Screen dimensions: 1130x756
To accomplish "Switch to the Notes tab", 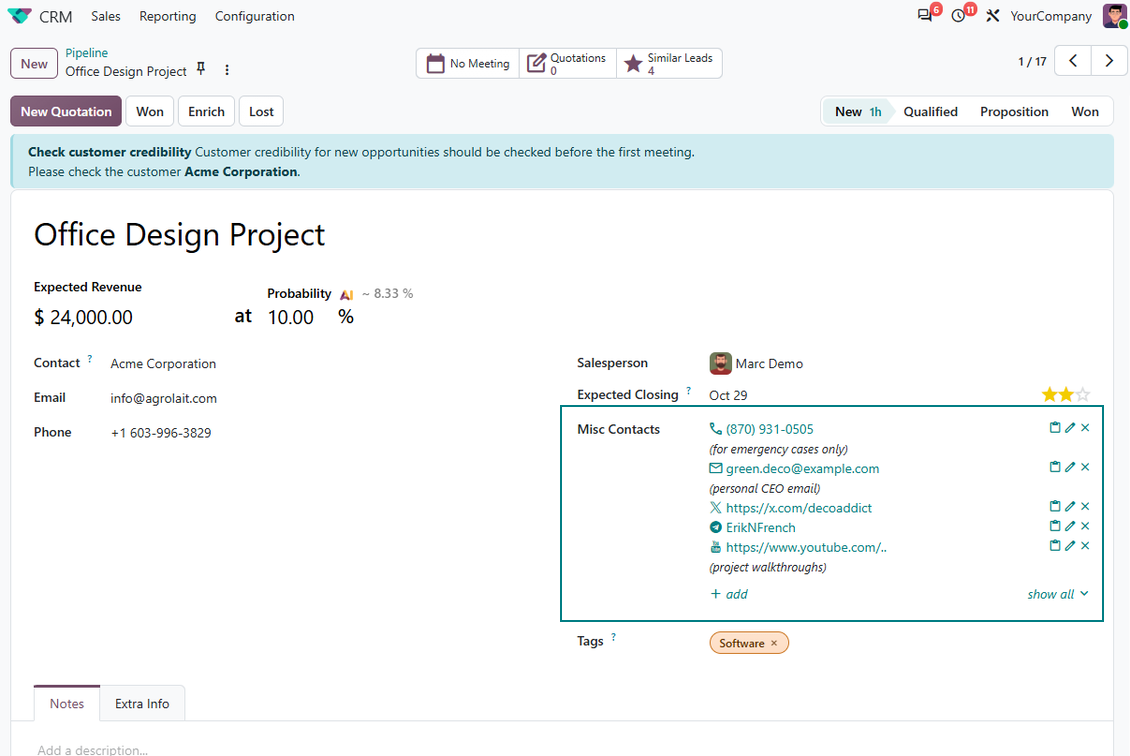I will pos(67,703).
